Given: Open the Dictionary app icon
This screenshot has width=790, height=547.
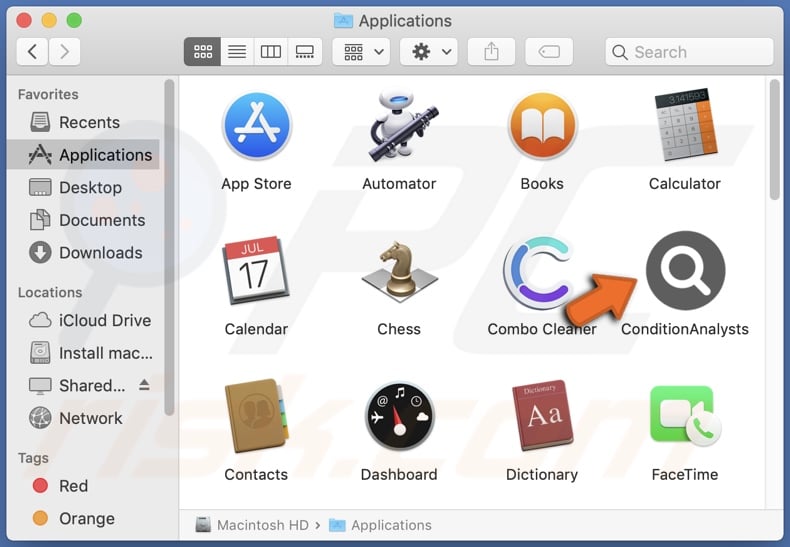Looking at the screenshot, I should [x=543, y=416].
